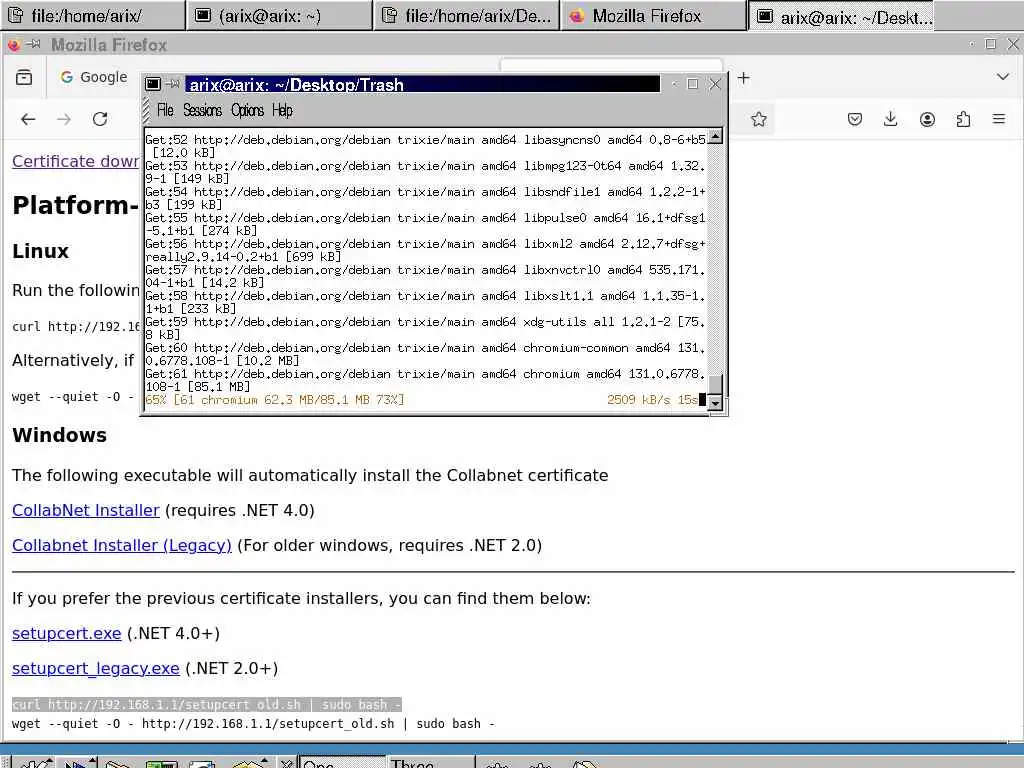Screen dimensions: 1024x768
Task: Open Firefox downloads panel
Action: point(890,119)
